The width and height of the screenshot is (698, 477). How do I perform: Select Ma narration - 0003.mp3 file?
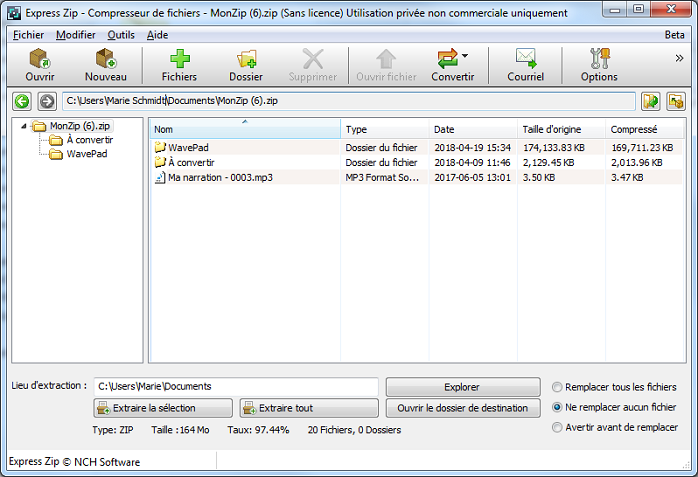[x=417, y=178]
